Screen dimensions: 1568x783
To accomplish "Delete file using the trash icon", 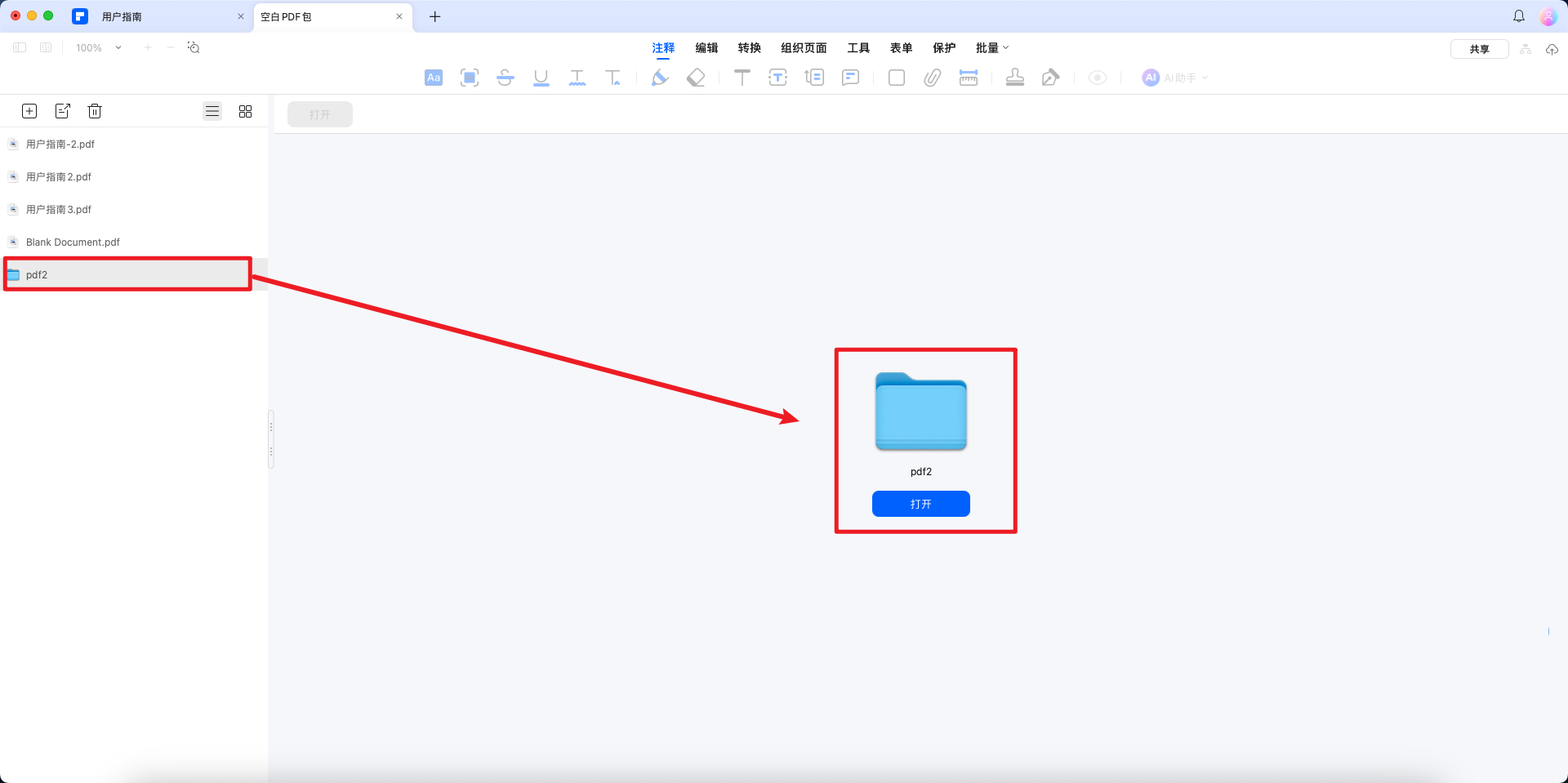I will 95,111.
